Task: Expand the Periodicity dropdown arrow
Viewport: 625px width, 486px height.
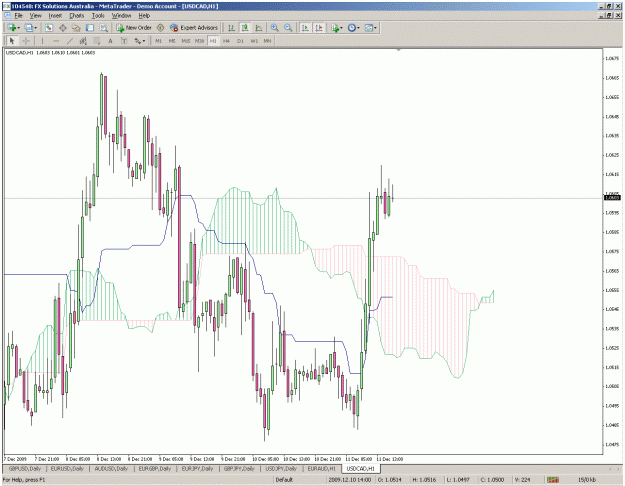Action: click(358, 28)
